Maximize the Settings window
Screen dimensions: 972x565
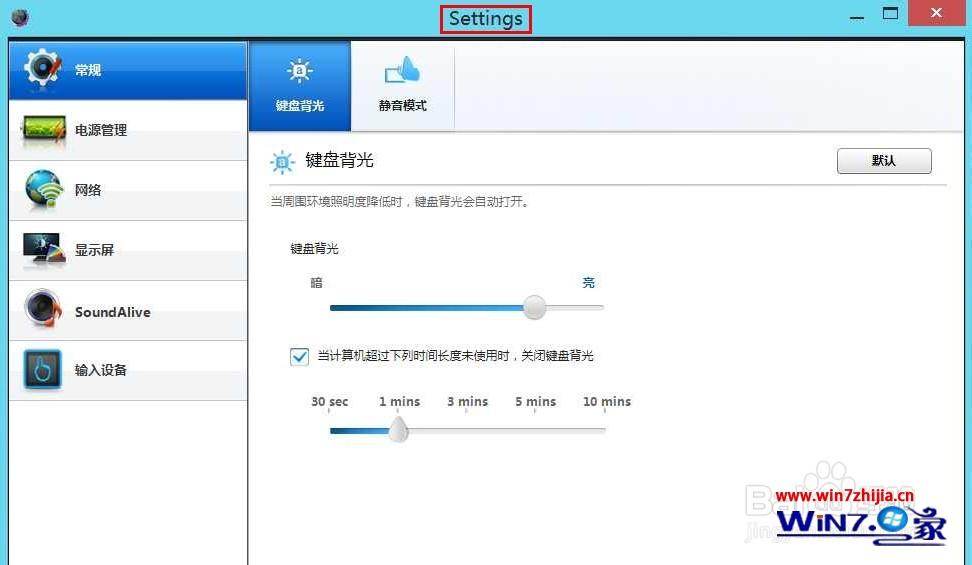[x=890, y=14]
